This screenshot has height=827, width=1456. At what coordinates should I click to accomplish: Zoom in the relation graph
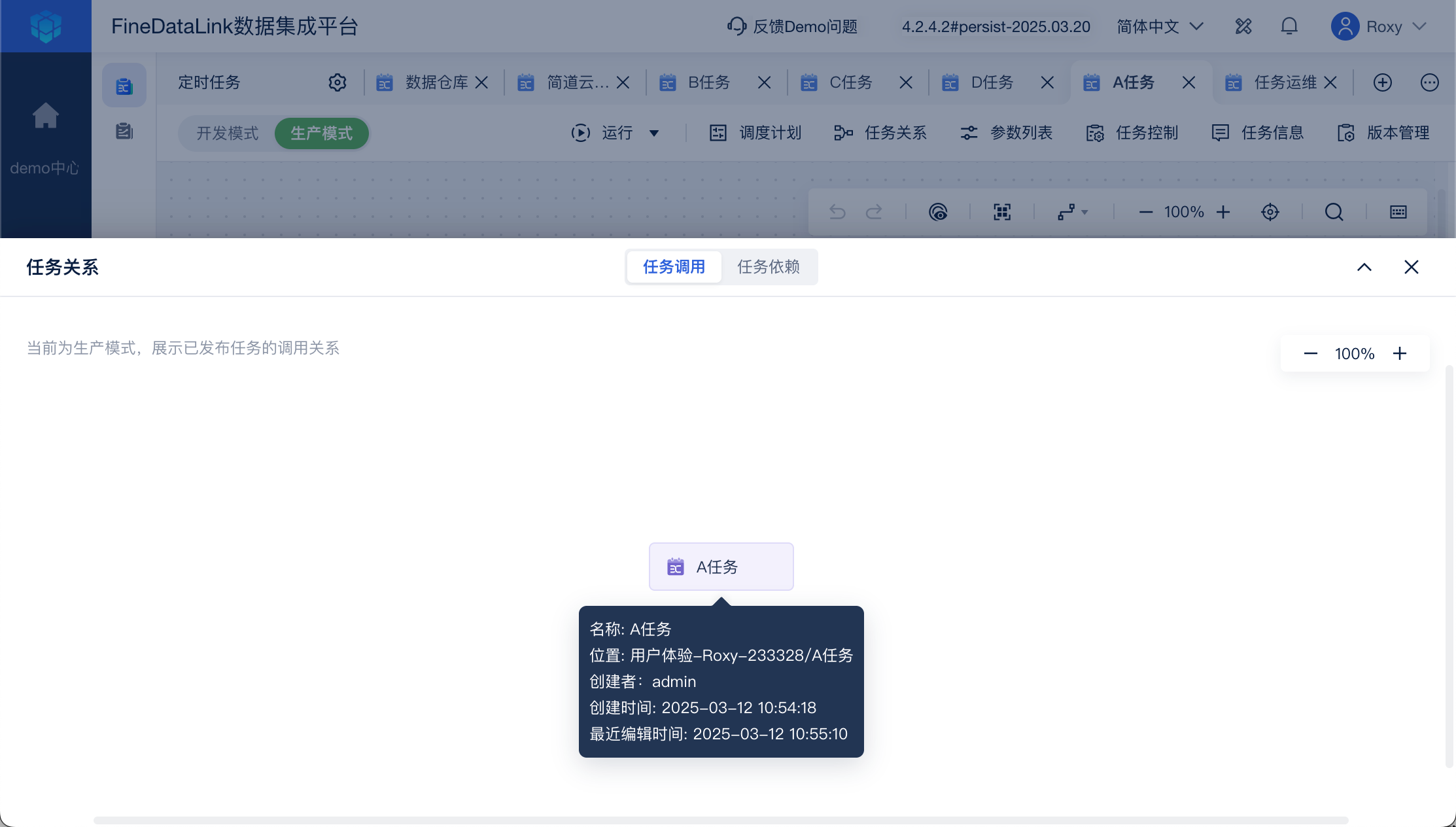point(1400,354)
